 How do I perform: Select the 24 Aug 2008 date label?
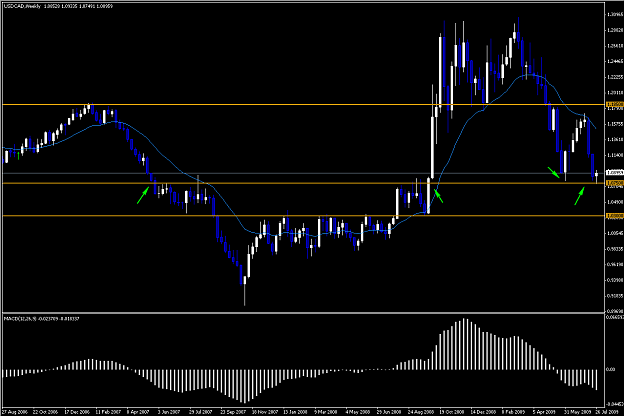421,411
